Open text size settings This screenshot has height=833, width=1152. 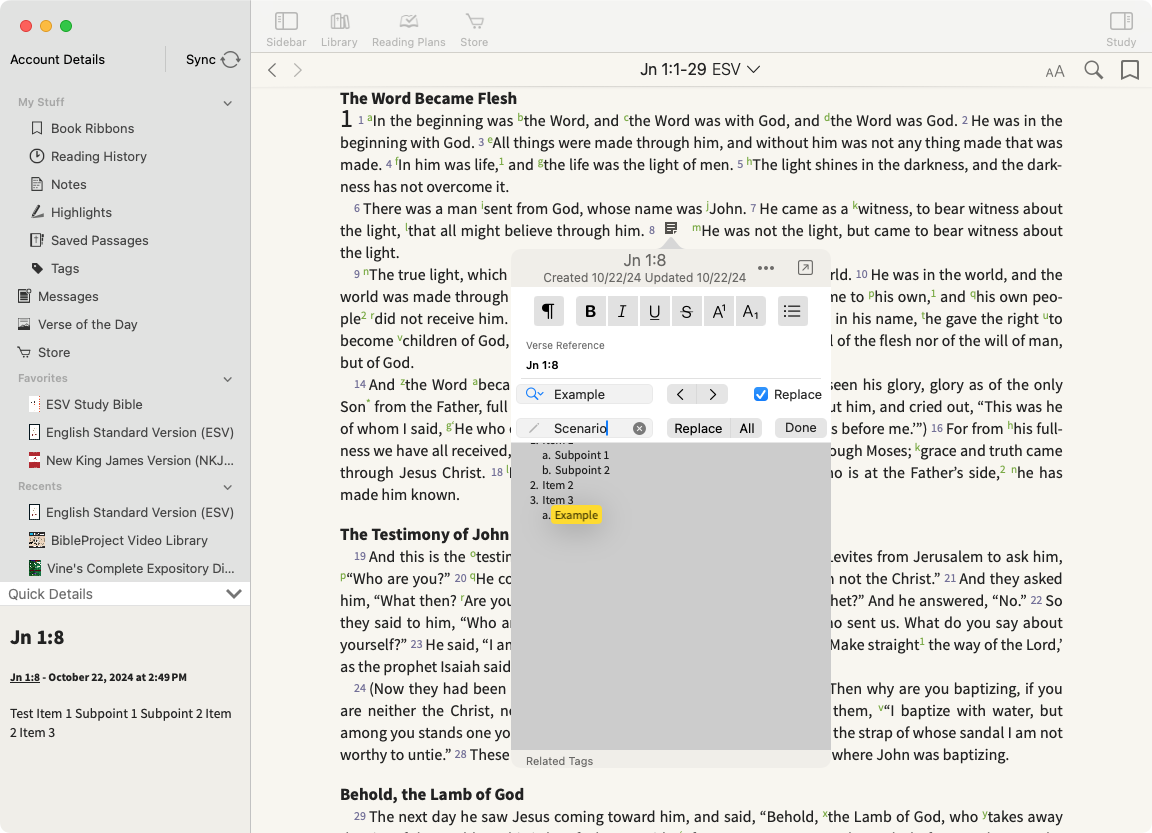click(1055, 71)
